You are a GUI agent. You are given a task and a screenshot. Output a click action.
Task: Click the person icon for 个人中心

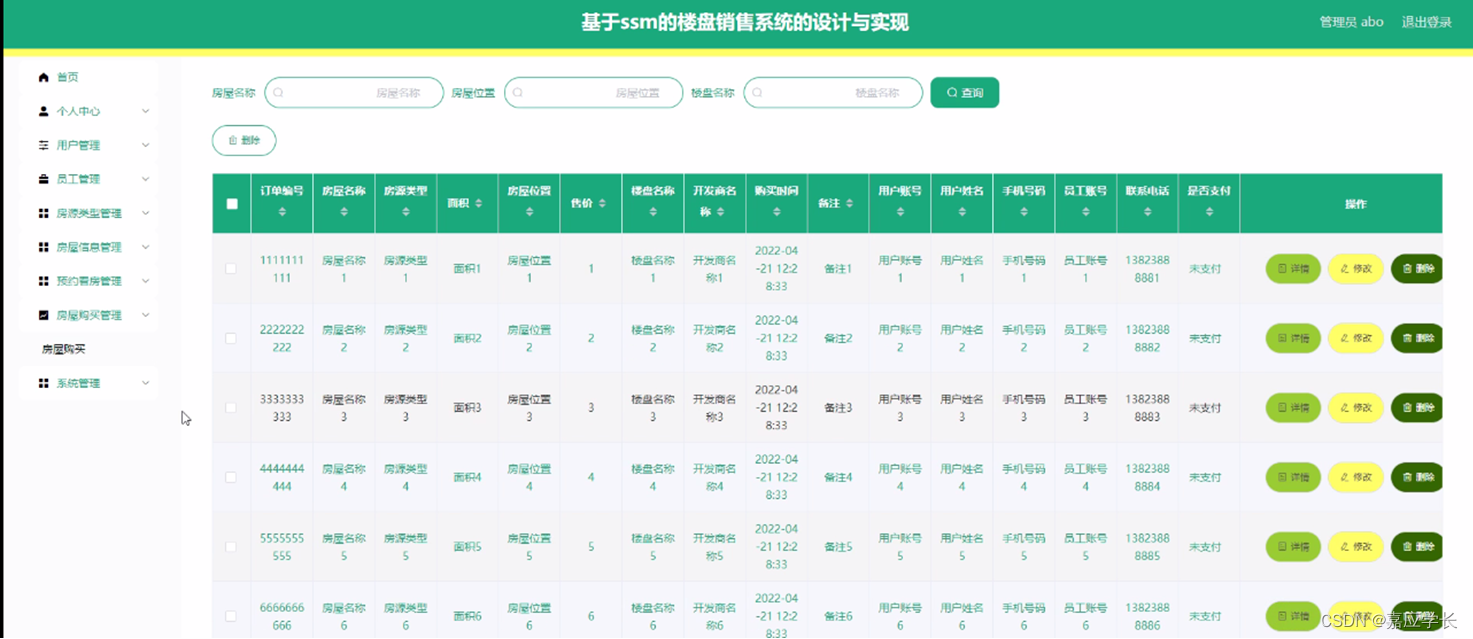click(x=43, y=111)
